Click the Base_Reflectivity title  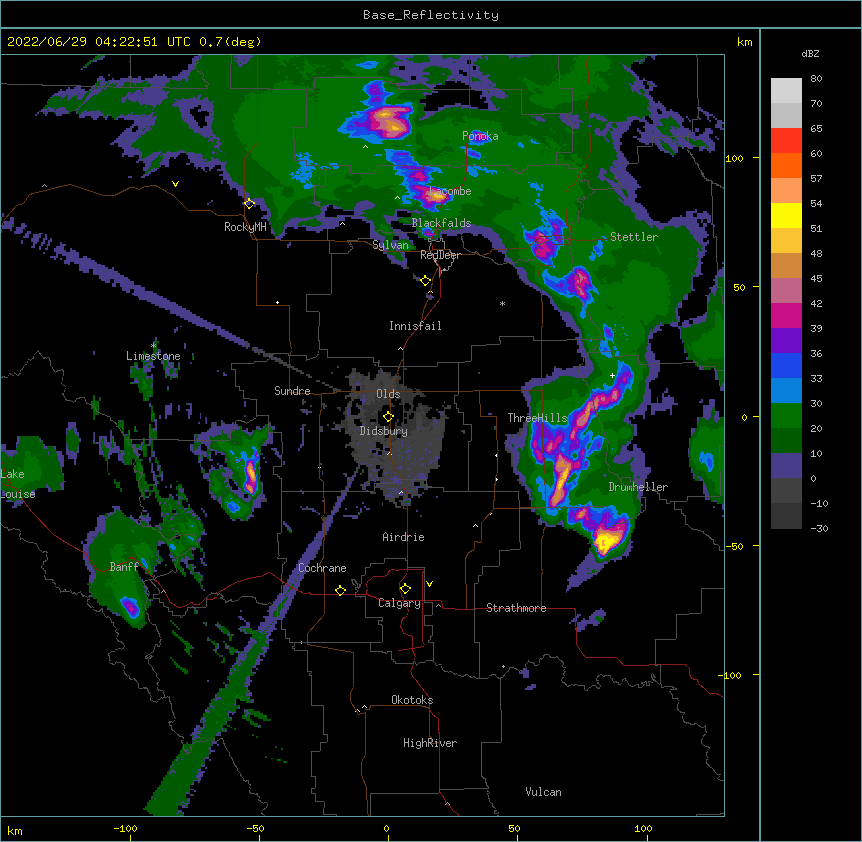coord(431,15)
